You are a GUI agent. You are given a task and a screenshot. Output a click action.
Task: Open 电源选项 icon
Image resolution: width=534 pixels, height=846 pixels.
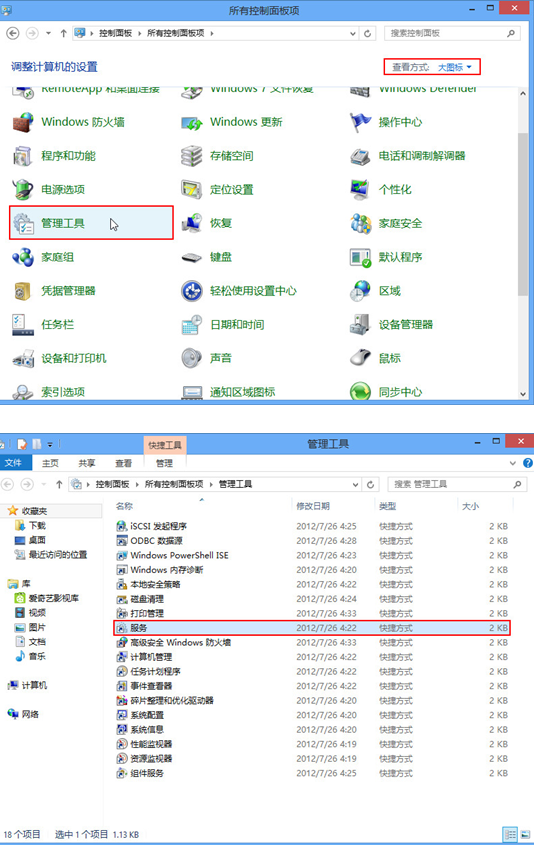tap(23, 189)
